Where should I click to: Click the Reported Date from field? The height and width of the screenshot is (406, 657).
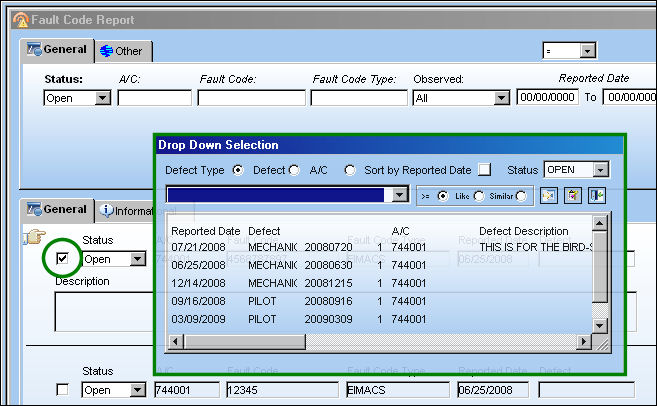[547, 97]
